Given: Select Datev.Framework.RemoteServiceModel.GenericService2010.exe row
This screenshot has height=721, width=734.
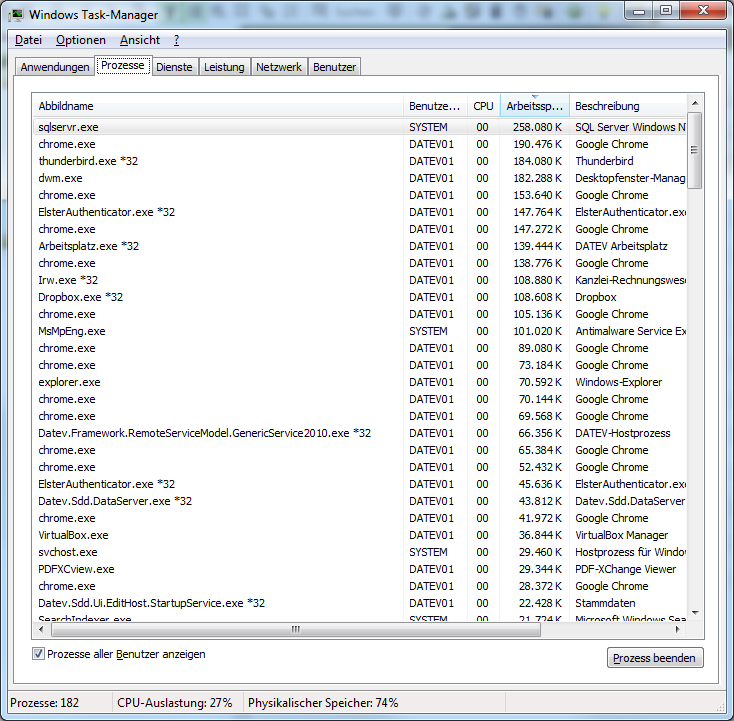Looking at the screenshot, I should pyautogui.click(x=360, y=433).
